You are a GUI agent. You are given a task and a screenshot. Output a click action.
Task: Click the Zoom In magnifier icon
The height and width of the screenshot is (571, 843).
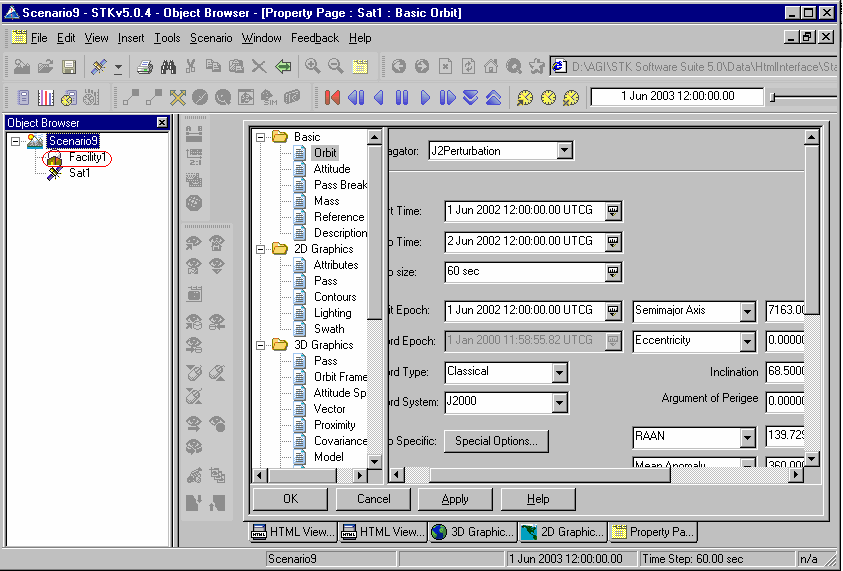(x=312, y=67)
